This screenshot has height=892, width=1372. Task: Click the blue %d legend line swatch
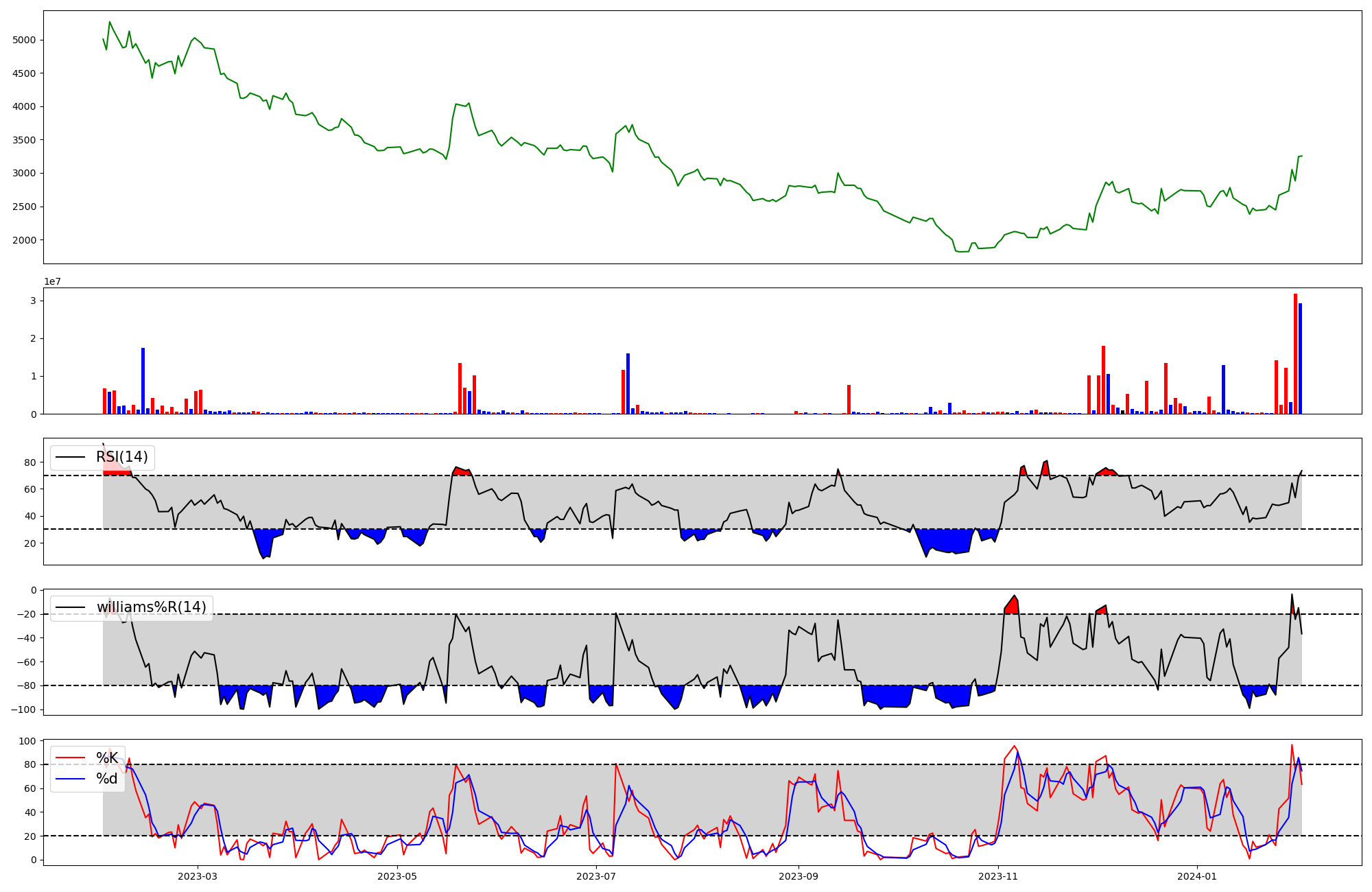(71, 779)
